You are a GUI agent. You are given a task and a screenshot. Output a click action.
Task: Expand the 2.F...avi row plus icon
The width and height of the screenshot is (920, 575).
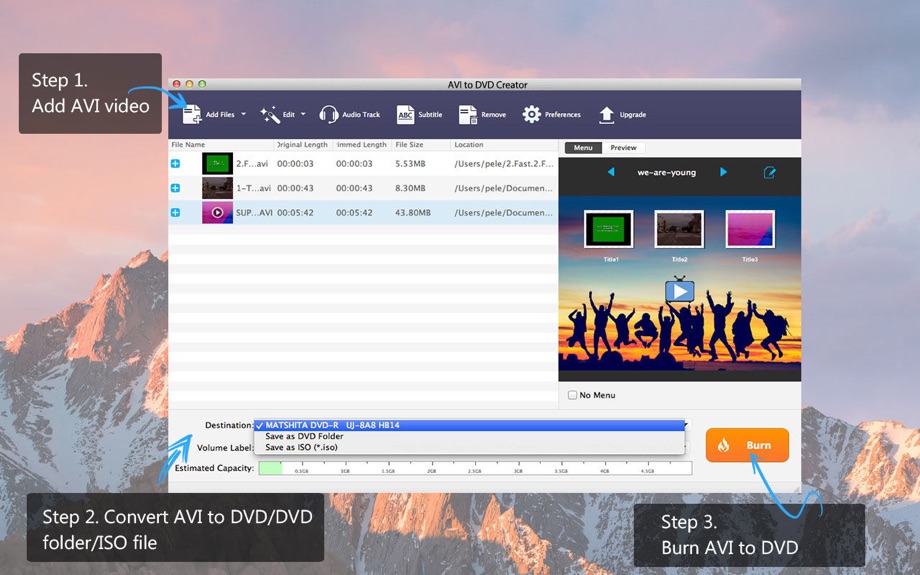click(175, 164)
